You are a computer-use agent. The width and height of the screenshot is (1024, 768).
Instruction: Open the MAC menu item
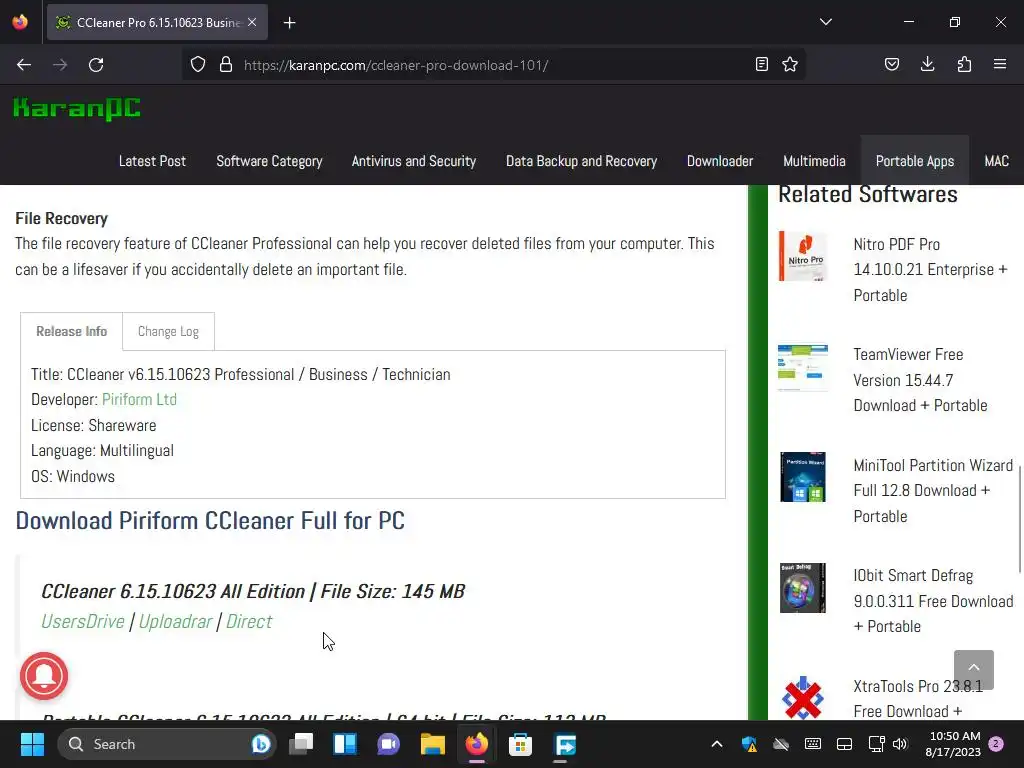pyautogui.click(x=997, y=161)
